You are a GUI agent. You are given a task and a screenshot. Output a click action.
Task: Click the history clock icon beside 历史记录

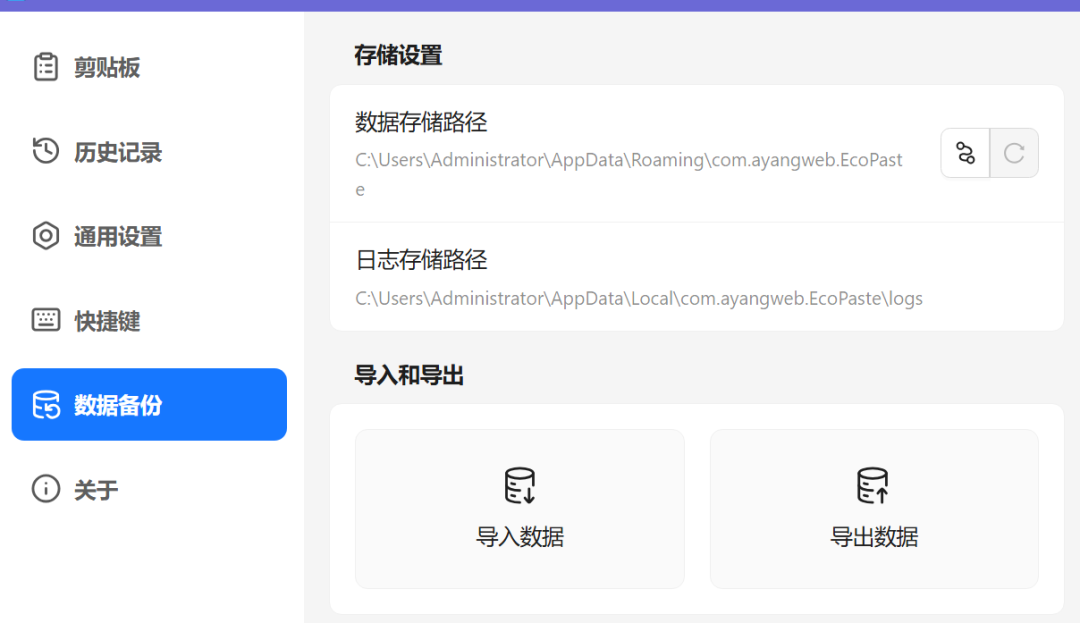pyautogui.click(x=44, y=152)
